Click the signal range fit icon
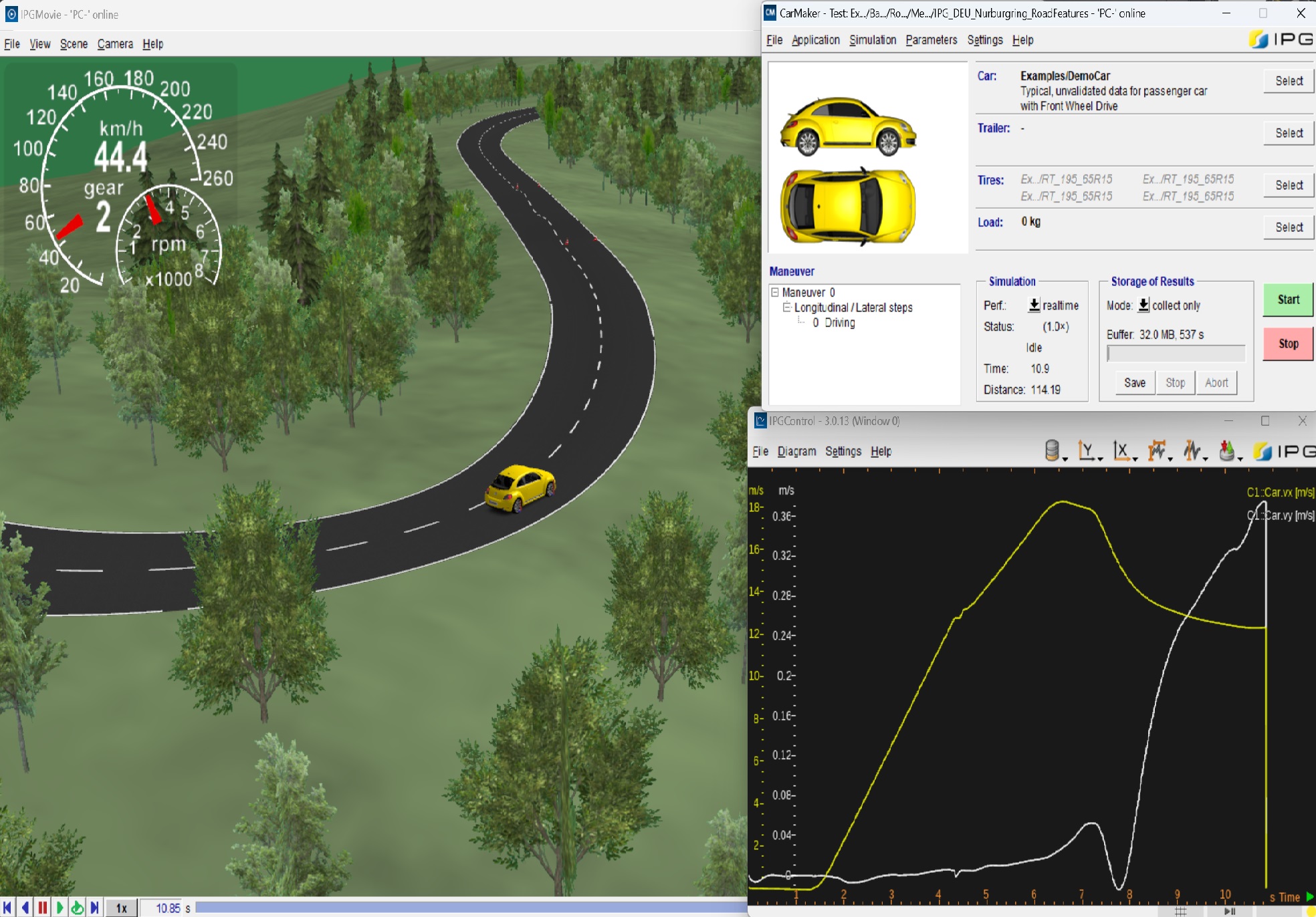The image size is (1316, 917). (1157, 451)
